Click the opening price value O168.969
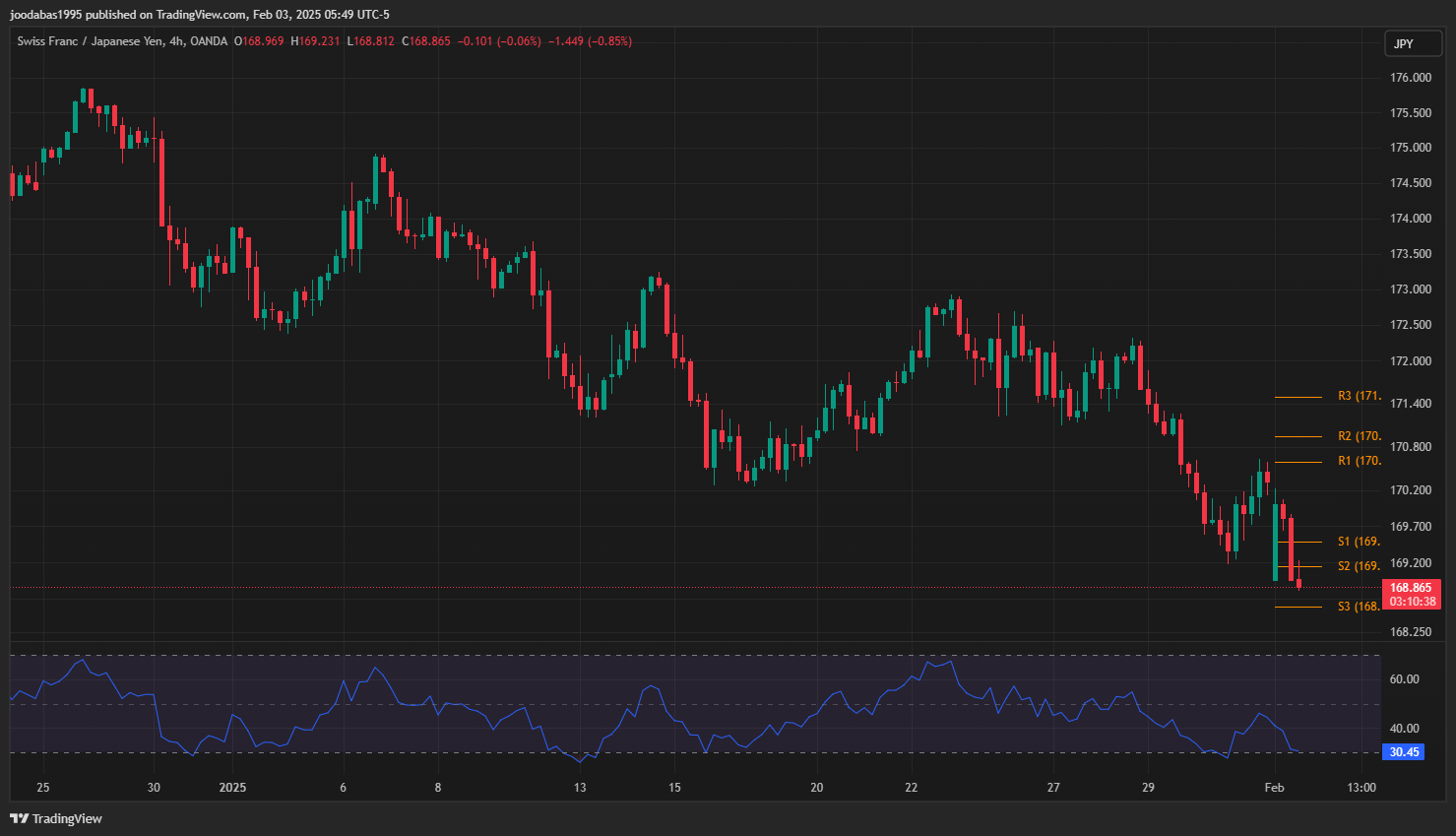This screenshot has height=836, width=1456. click(259, 41)
